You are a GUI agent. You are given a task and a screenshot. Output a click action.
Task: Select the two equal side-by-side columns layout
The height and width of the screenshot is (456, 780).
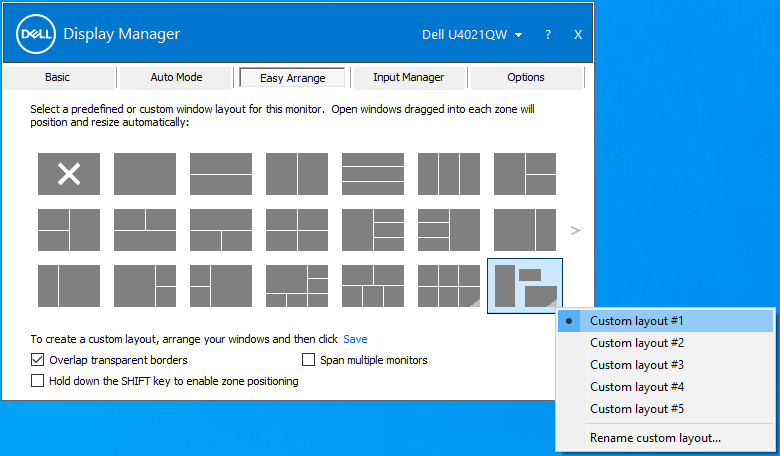tap(297, 174)
